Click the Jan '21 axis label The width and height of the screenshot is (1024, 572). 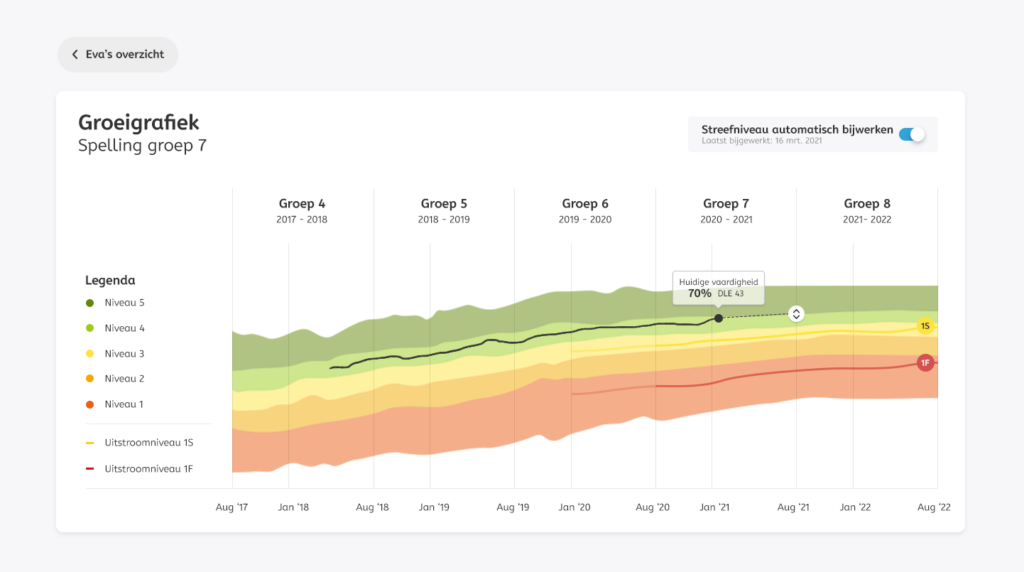point(714,508)
